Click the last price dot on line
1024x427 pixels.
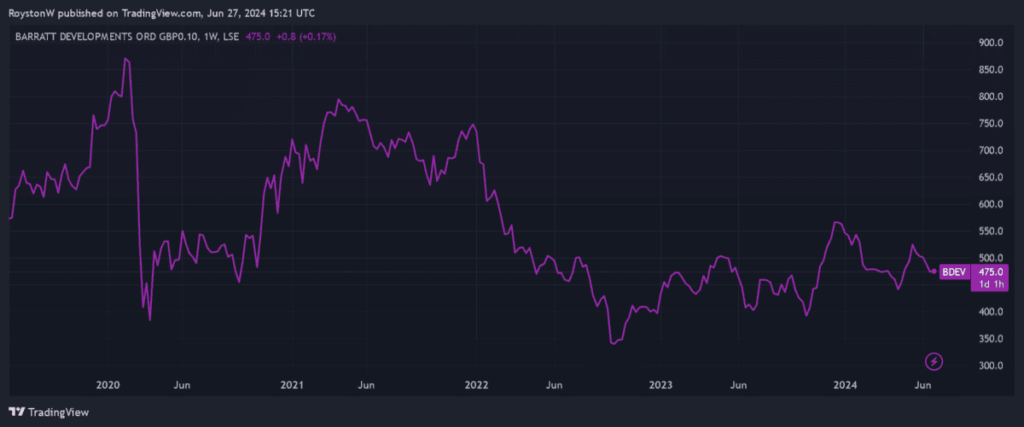[x=934, y=271]
